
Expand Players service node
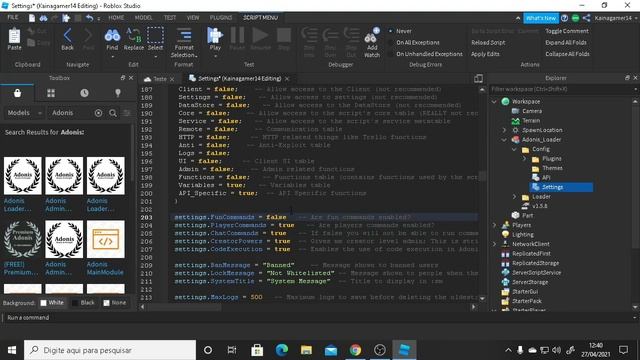pos(494,225)
